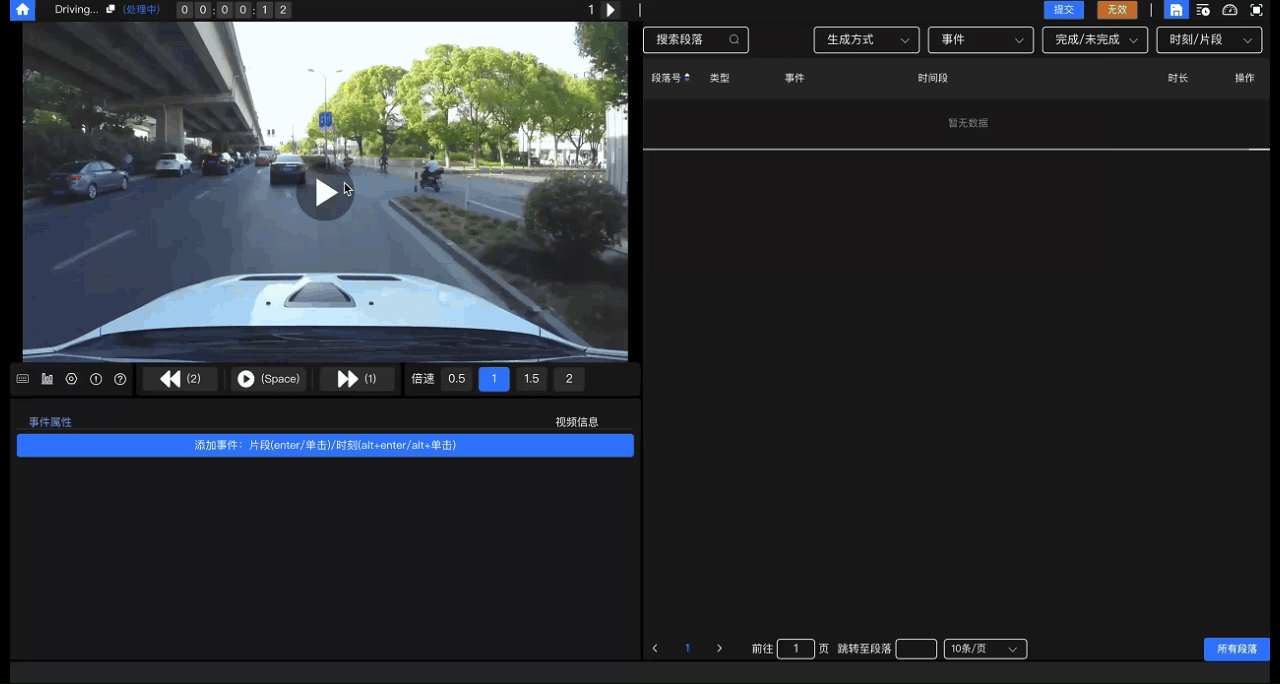This screenshot has height=684, width=1280.
Task: Click the 提交 submit button
Action: 1063,10
